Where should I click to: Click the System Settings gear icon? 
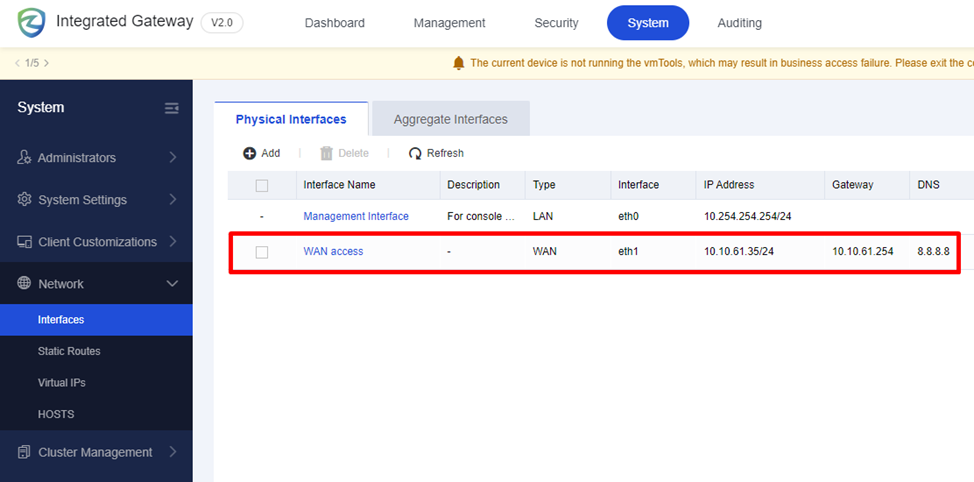25,200
